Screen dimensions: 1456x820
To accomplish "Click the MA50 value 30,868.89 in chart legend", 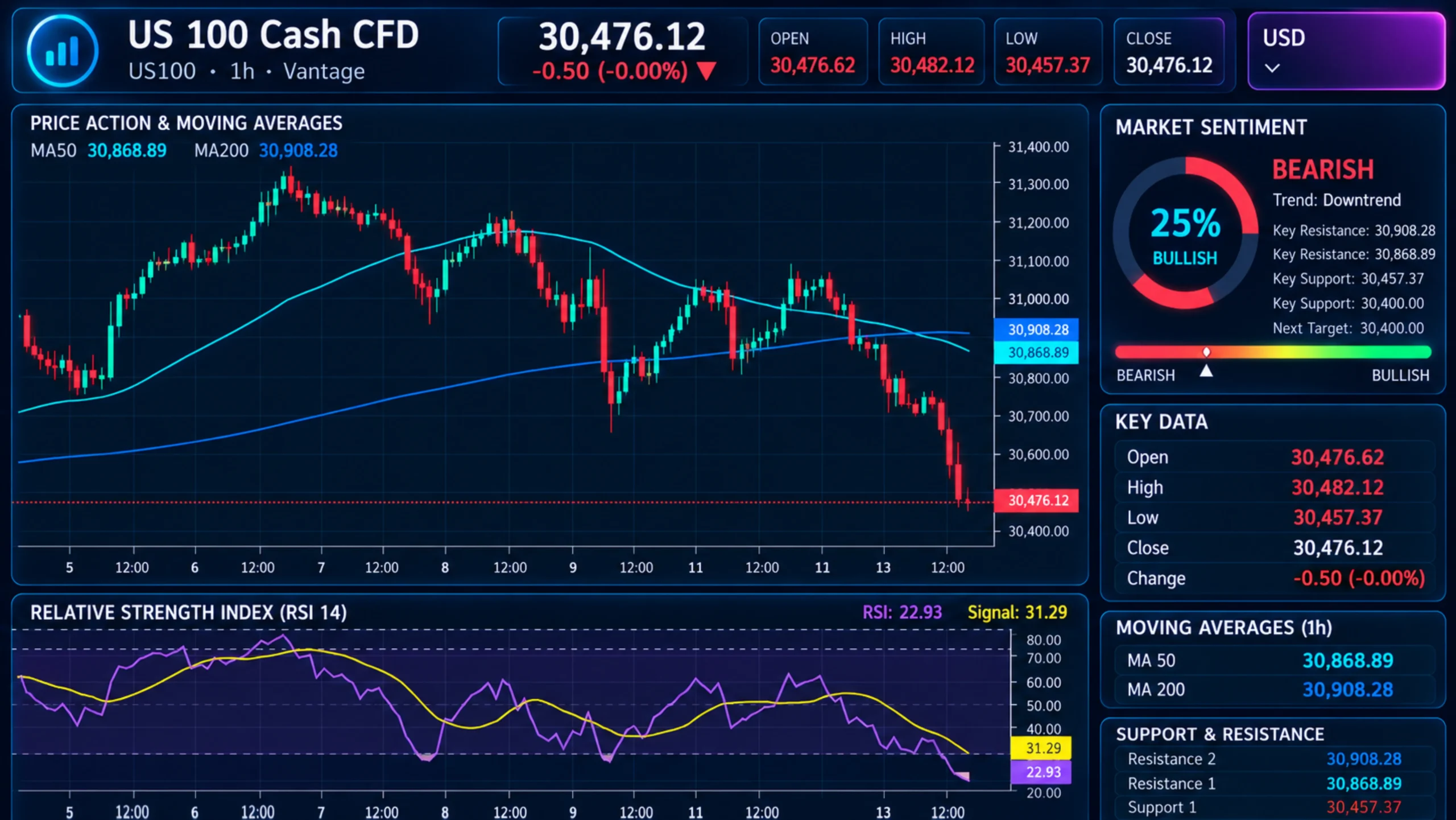I will (127, 151).
